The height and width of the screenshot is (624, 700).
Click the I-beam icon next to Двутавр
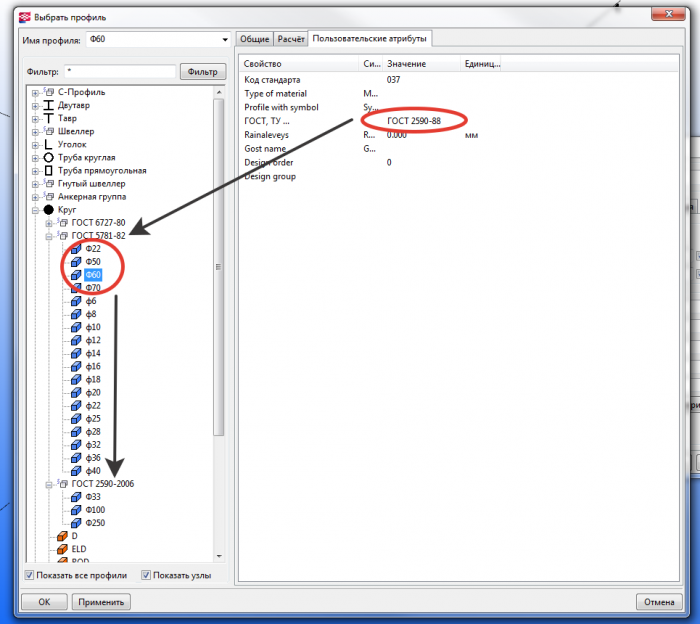(48, 105)
